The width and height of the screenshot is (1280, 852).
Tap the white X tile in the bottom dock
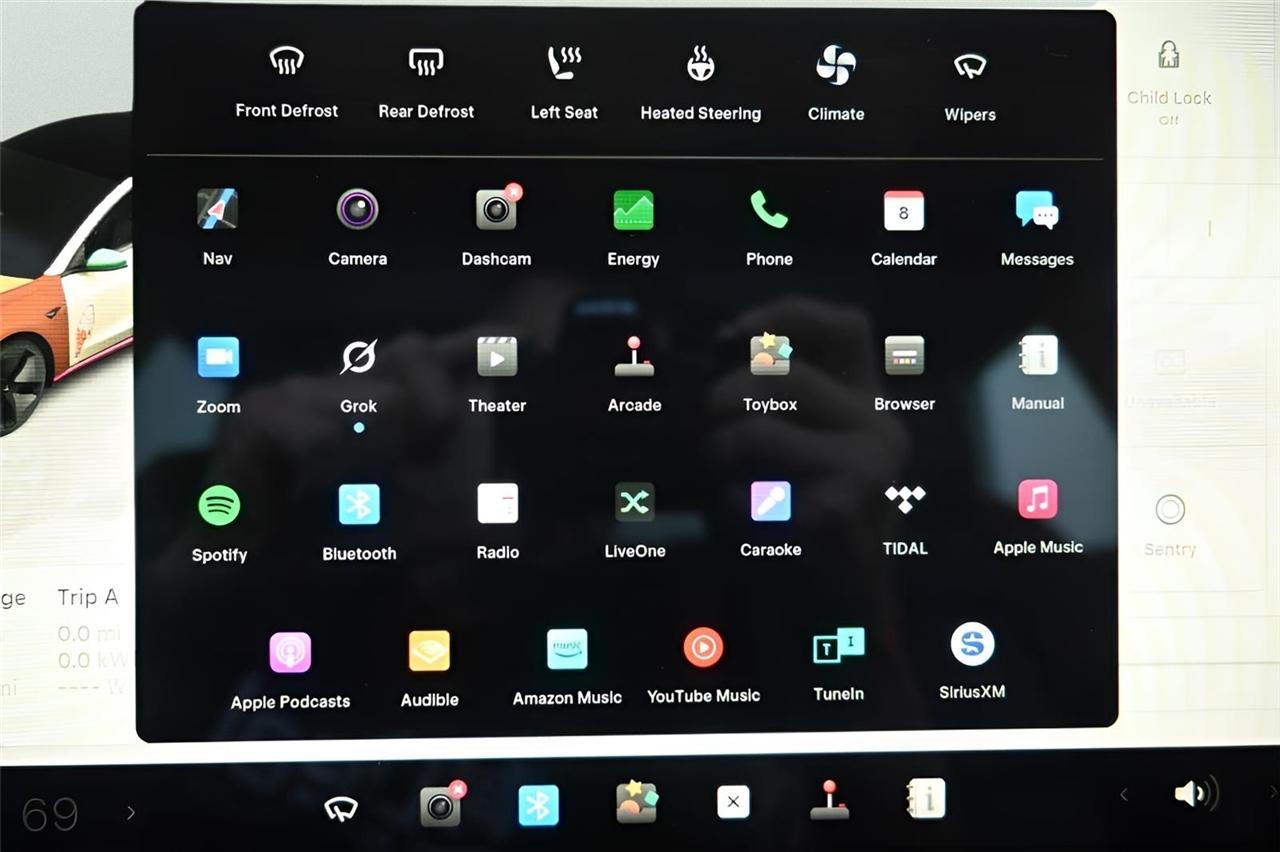click(x=733, y=802)
